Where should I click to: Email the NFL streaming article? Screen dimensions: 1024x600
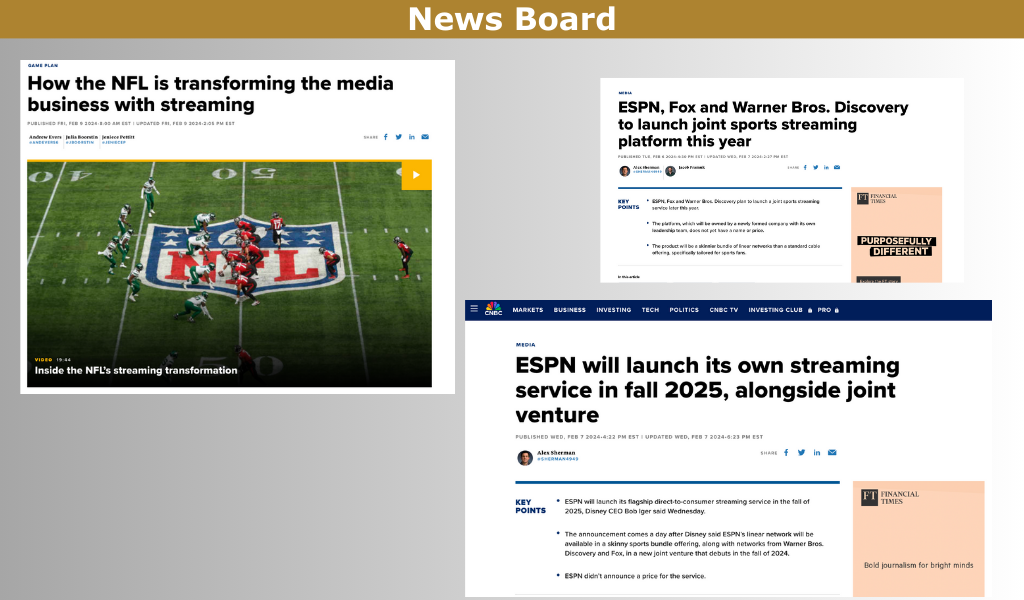(x=425, y=137)
